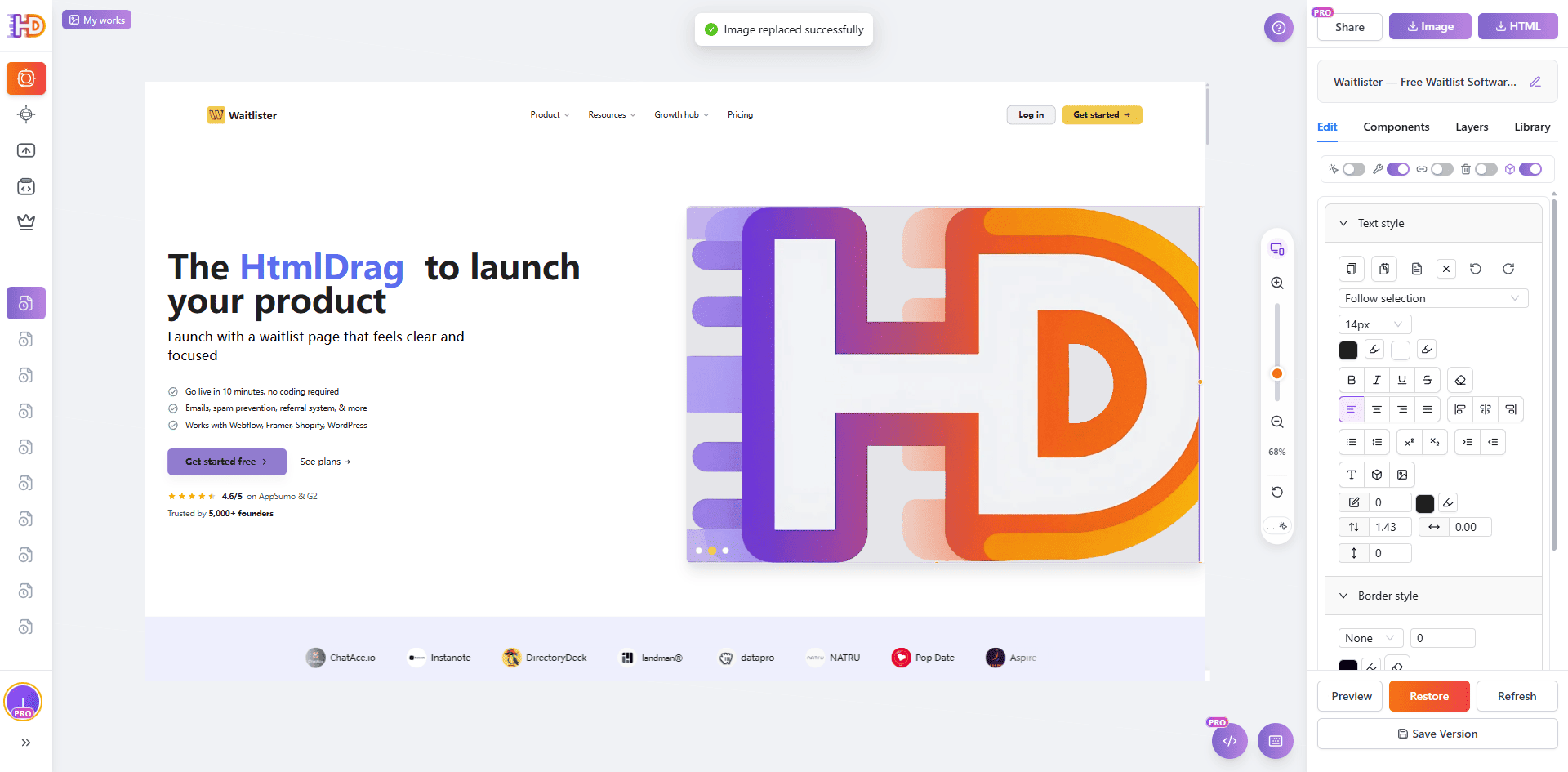The height and width of the screenshot is (772, 1568).
Task: Switch to the Components tab
Action: tap(1396, 127)
